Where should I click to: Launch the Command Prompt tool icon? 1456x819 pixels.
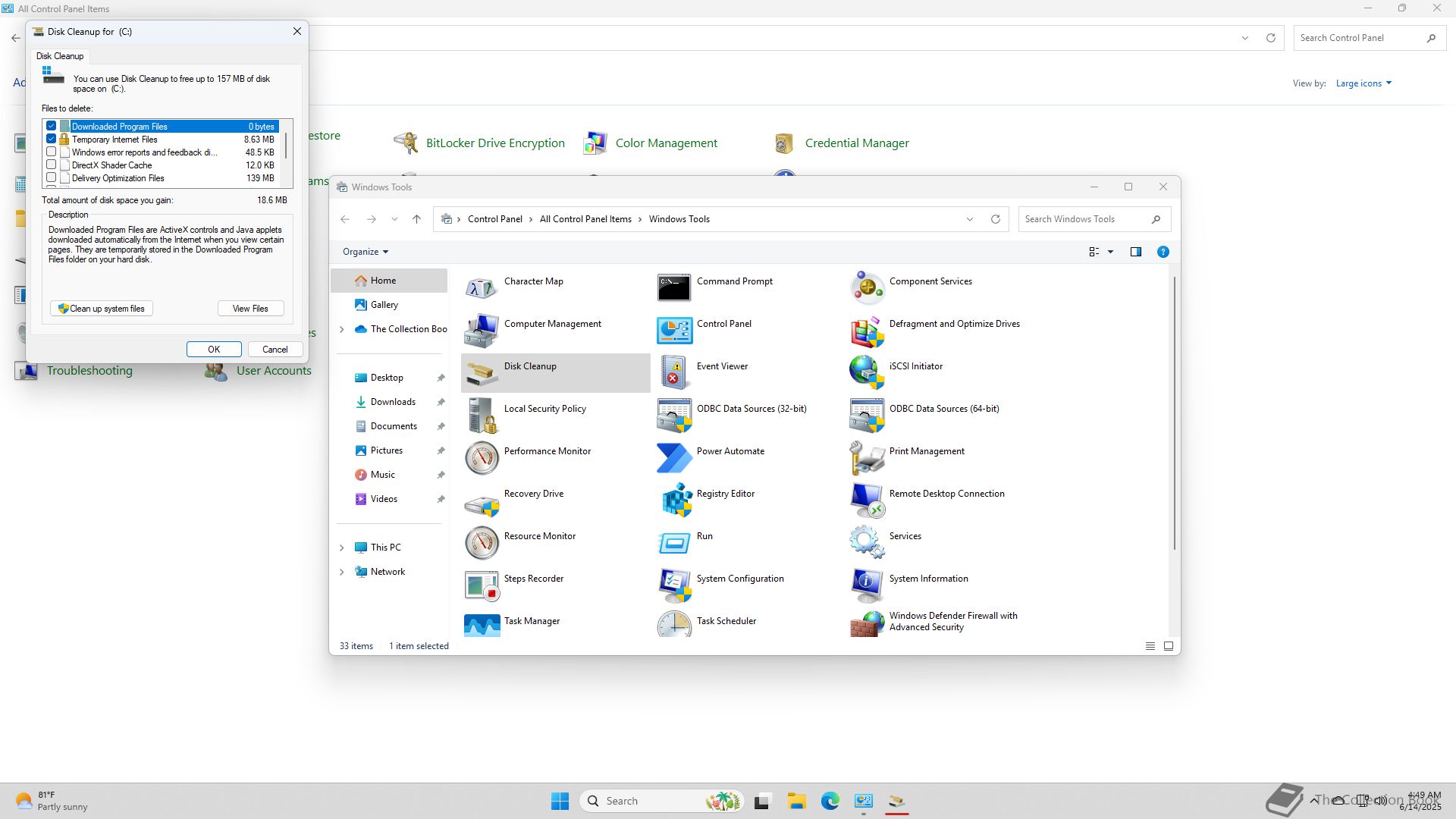coord(673,287)
